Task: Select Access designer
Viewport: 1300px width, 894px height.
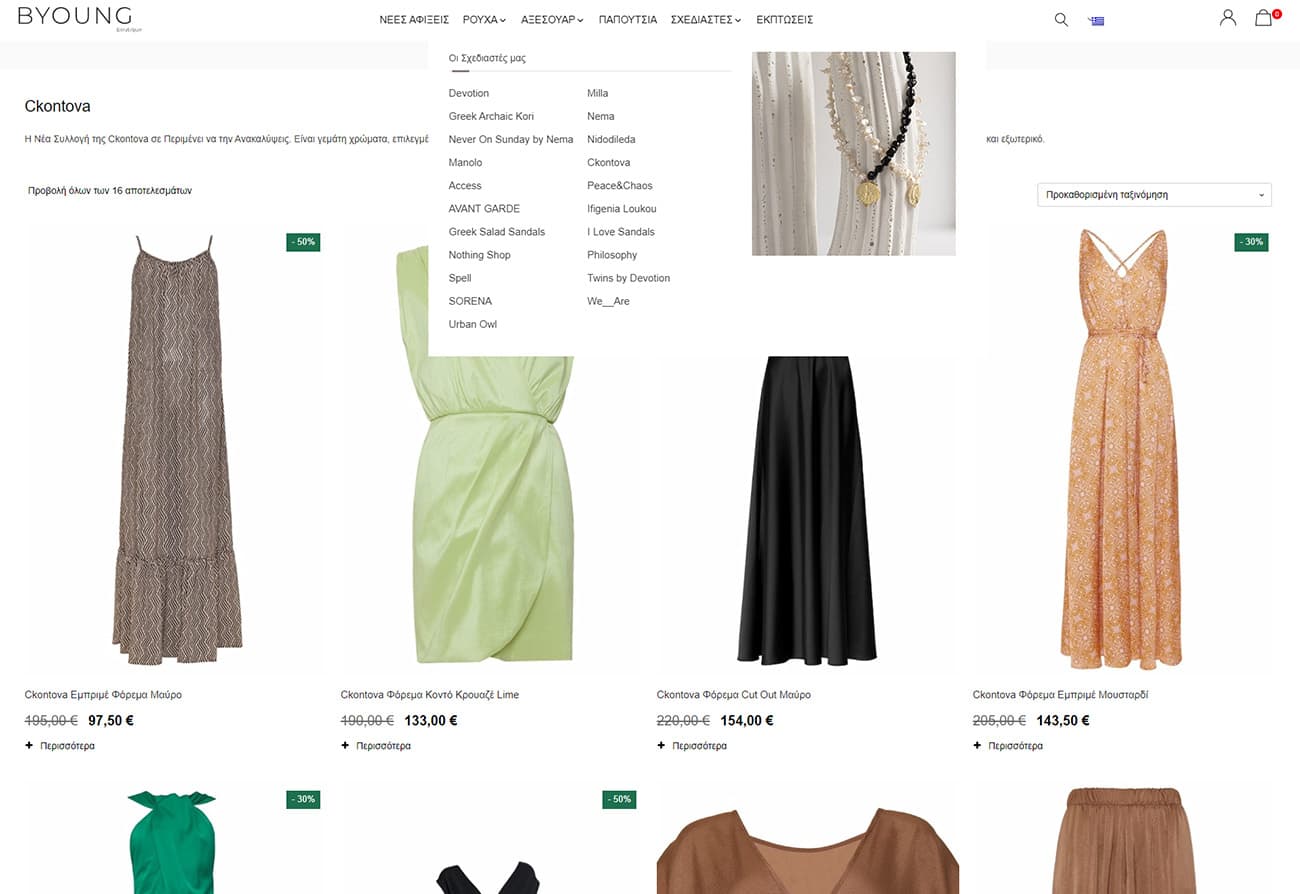Action: point(465,185)
